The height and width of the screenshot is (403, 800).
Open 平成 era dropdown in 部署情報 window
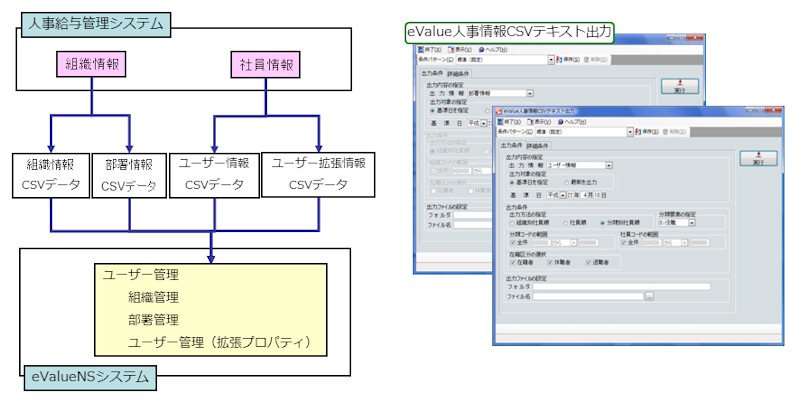click(484, 123)
